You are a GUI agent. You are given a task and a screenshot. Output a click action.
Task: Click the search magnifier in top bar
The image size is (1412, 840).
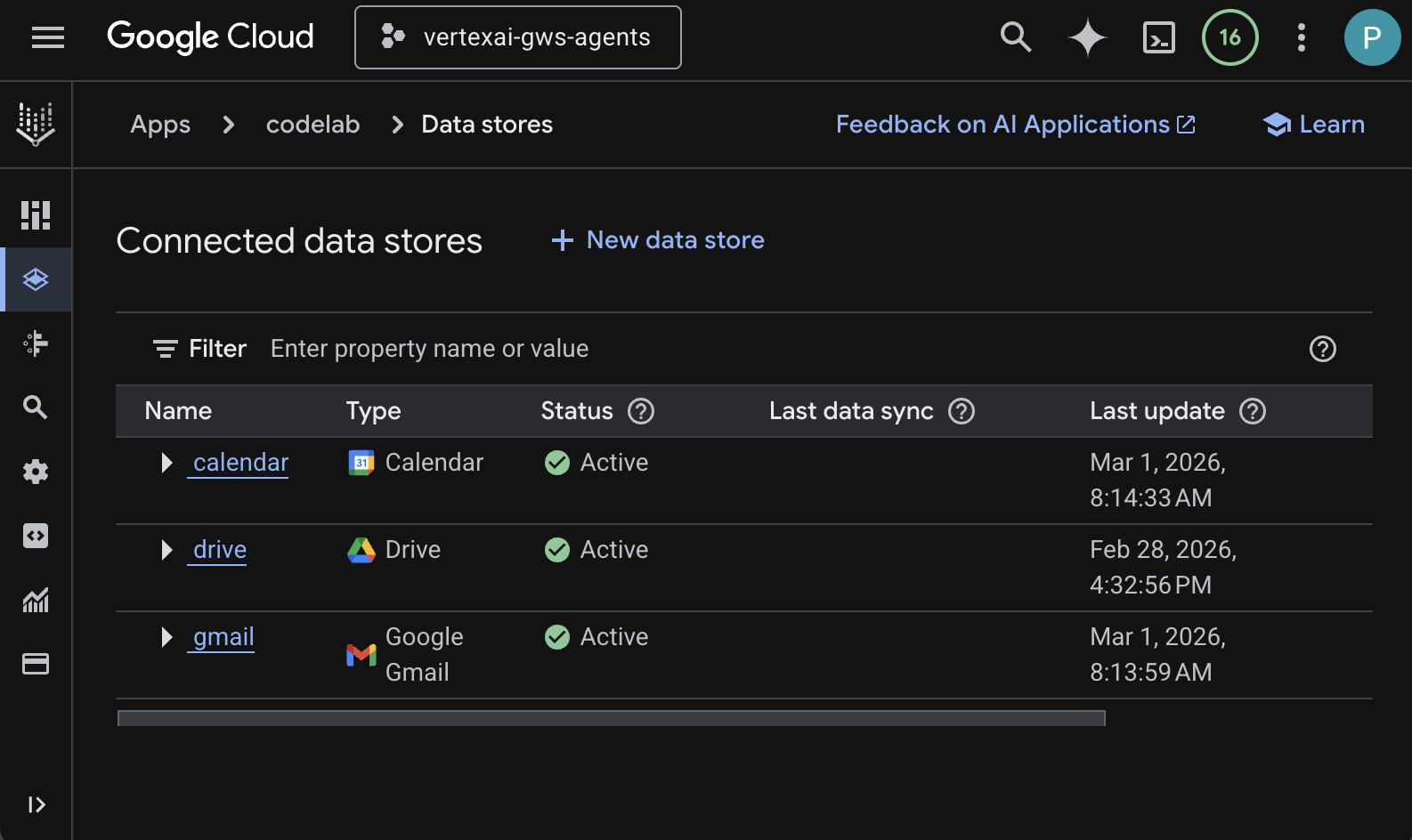1015,37
